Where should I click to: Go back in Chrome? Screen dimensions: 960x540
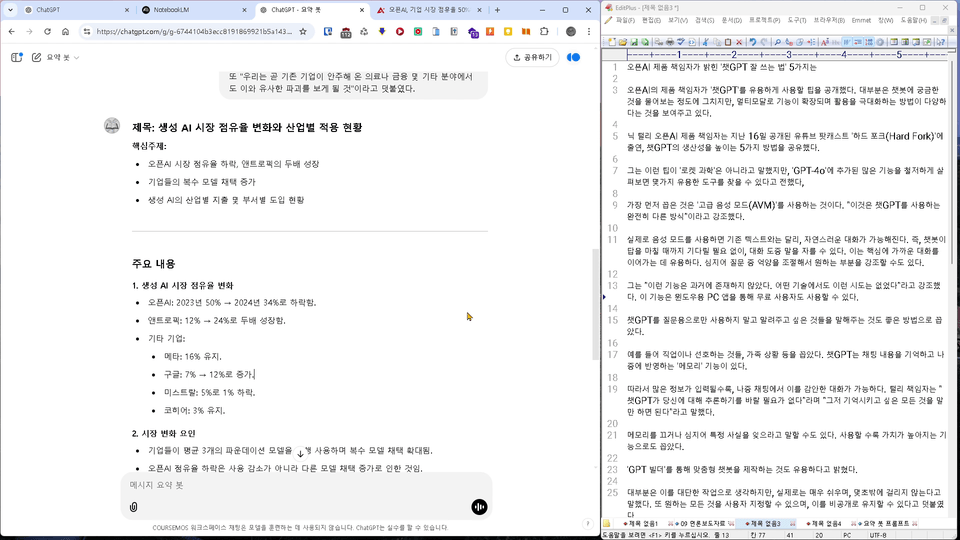point(12,31)
